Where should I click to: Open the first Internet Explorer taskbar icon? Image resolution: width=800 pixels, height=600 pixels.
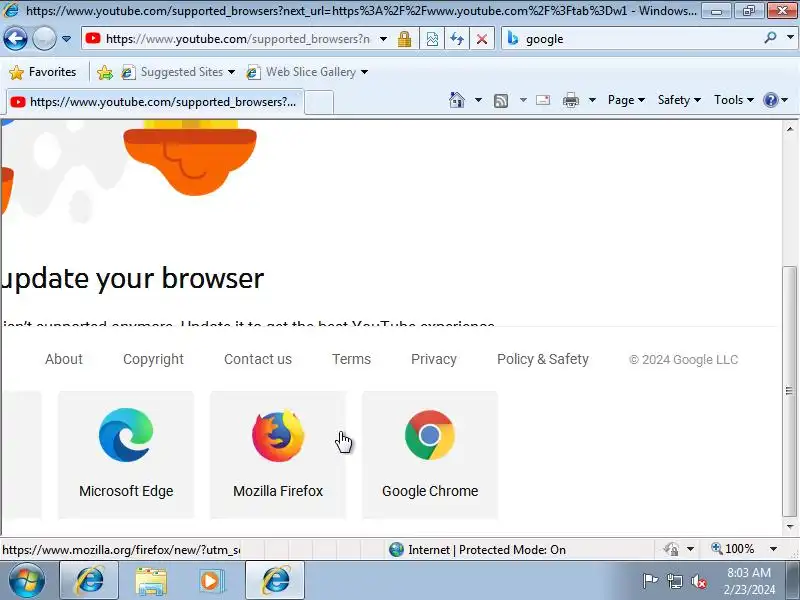[89, 581]
